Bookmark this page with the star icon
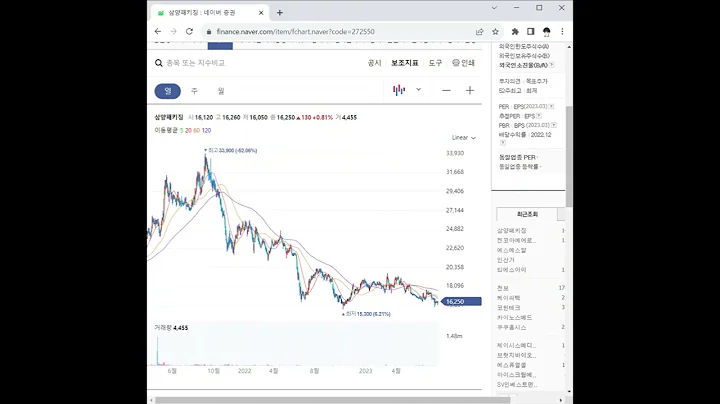The height and width of the screenshot is (404, 720). [495, 32]
